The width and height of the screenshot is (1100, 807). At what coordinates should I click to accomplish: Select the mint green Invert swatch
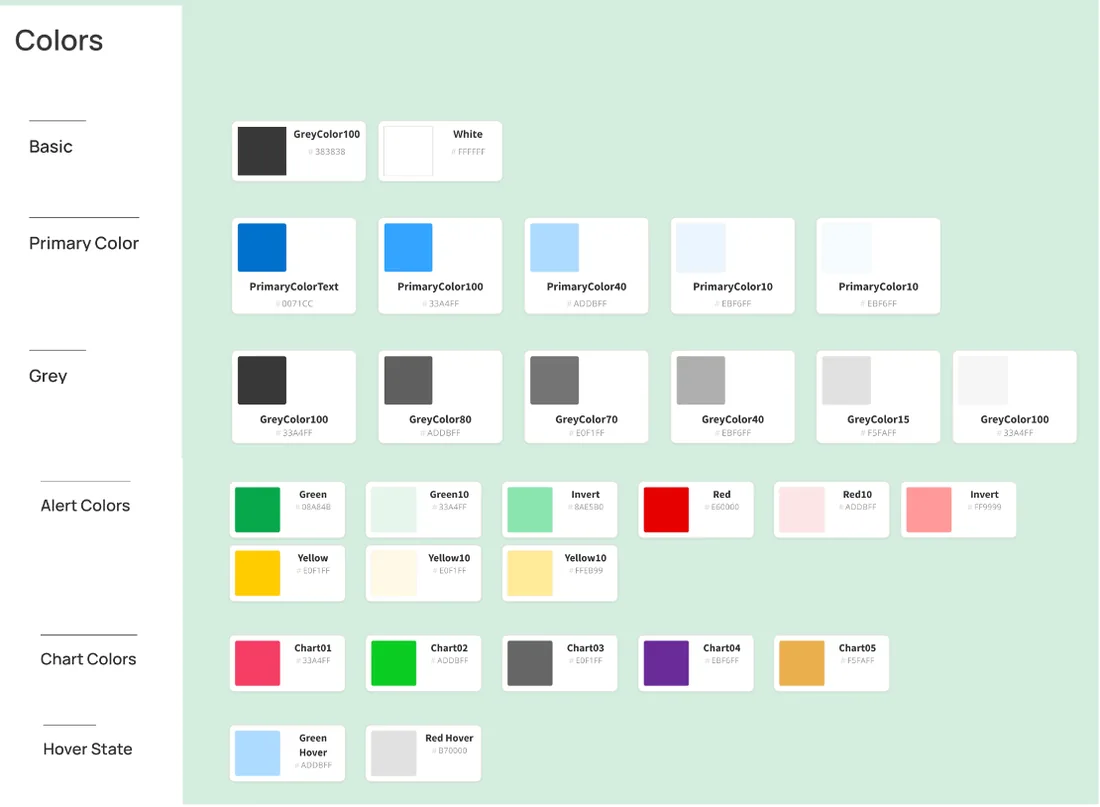(530, 509)
